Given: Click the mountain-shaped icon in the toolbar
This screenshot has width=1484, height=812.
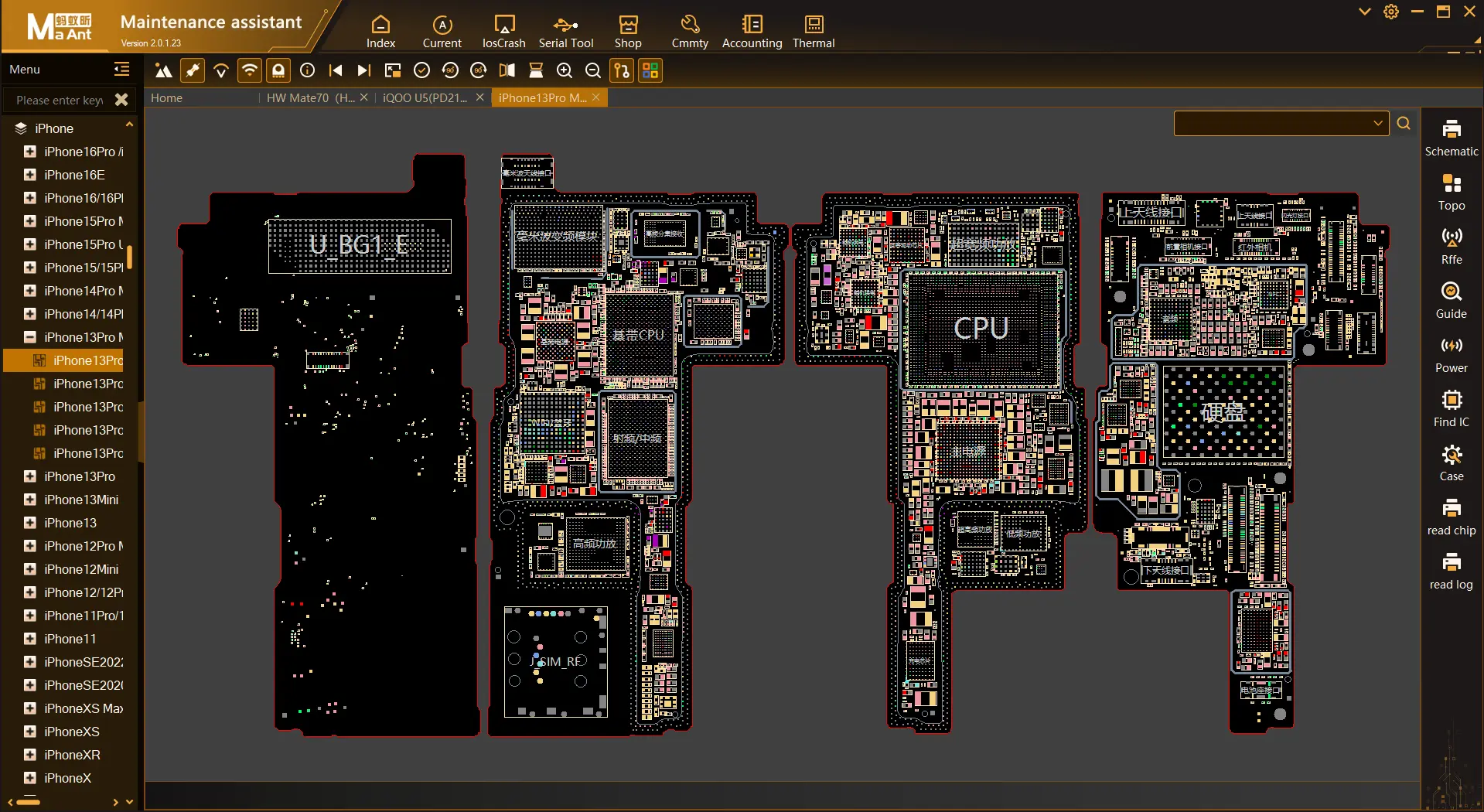Looking at the screenshot, I should [x=163, y=71].
